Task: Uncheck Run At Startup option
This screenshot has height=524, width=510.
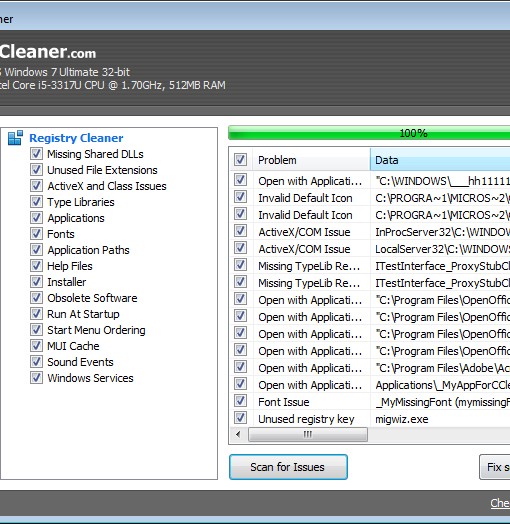Action: (36, 314)
